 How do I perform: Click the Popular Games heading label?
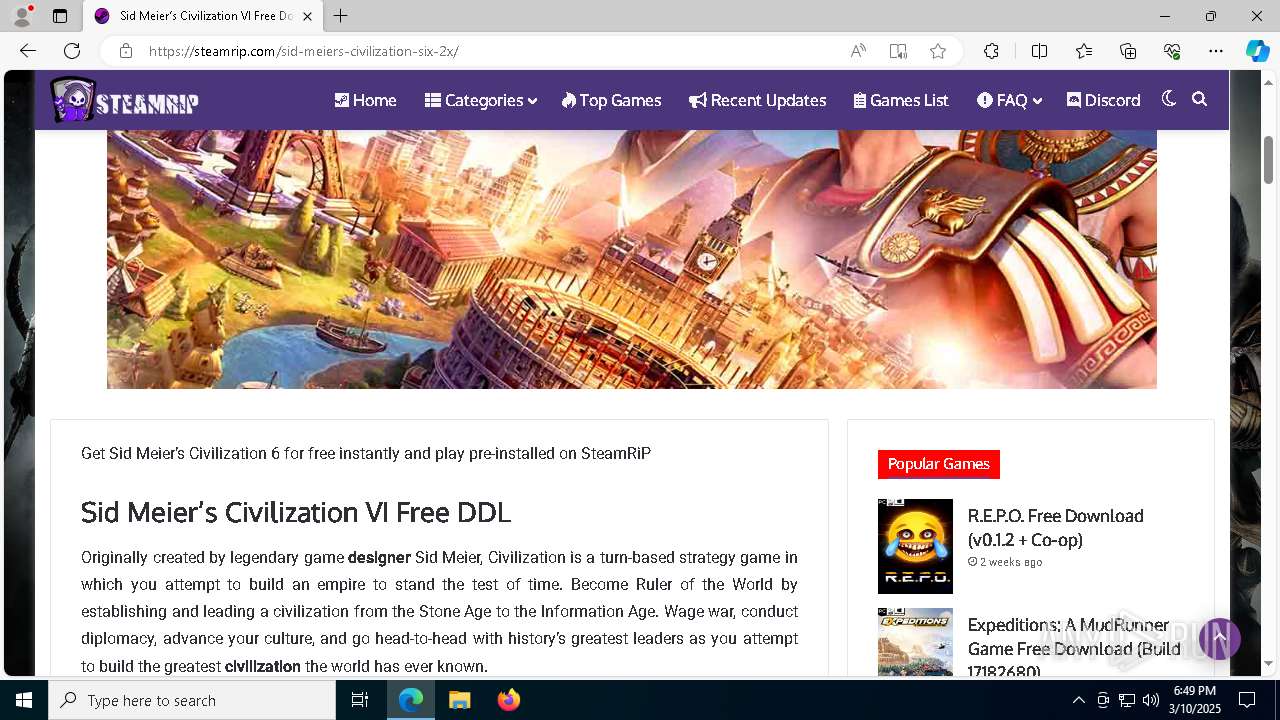pyautogui.click(x=939, y=464)
